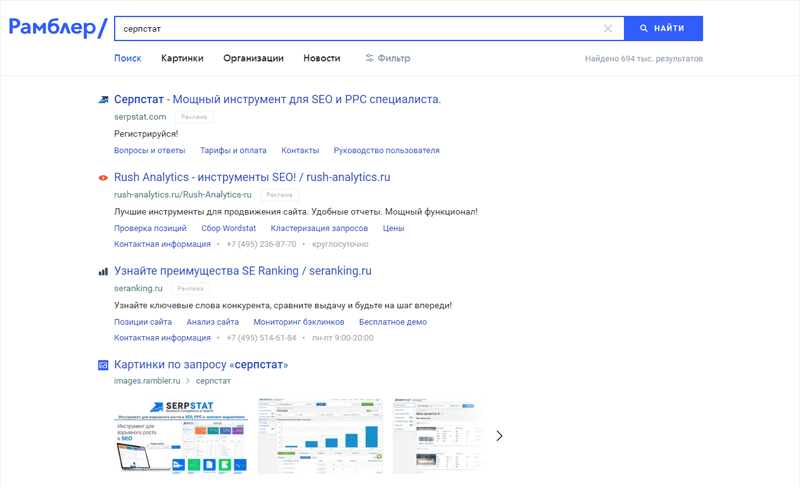
Task: Open the Узнайте преимущества SE Ranking result
Action: click(242, 271)
